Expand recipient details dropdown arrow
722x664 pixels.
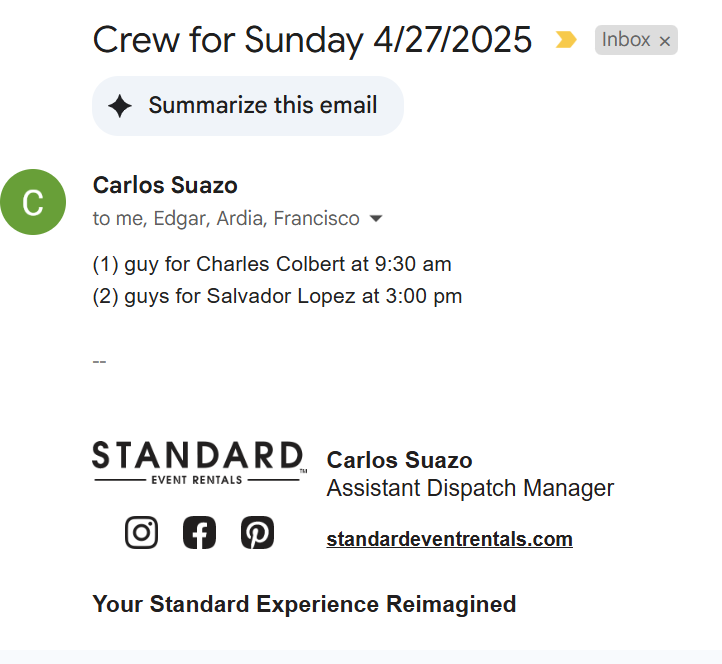point(376,218)
